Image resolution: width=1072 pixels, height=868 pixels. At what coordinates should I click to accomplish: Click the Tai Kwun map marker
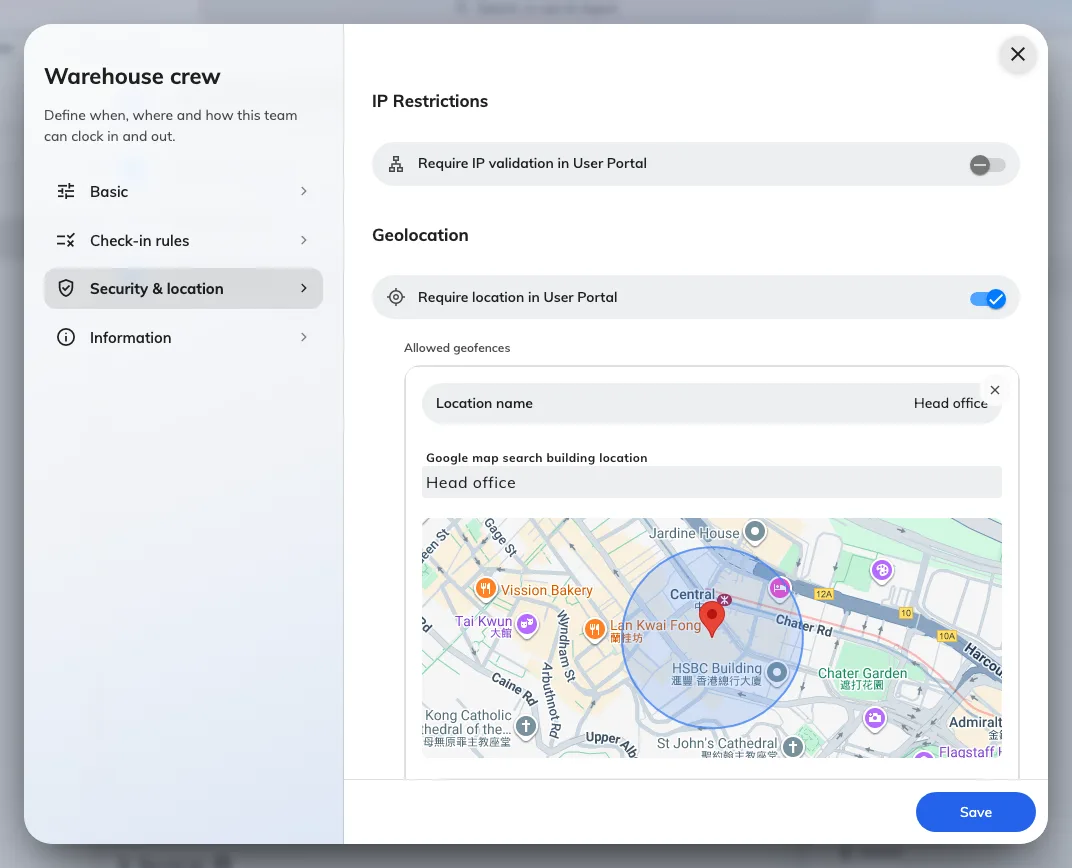tap(526, 623)
